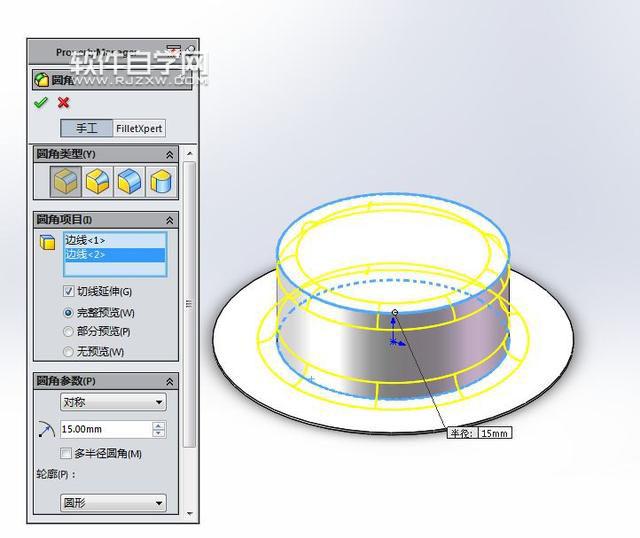Select the face fillet type icon
640x538 pixels.
pyautogui.click(x=129, y=181)
